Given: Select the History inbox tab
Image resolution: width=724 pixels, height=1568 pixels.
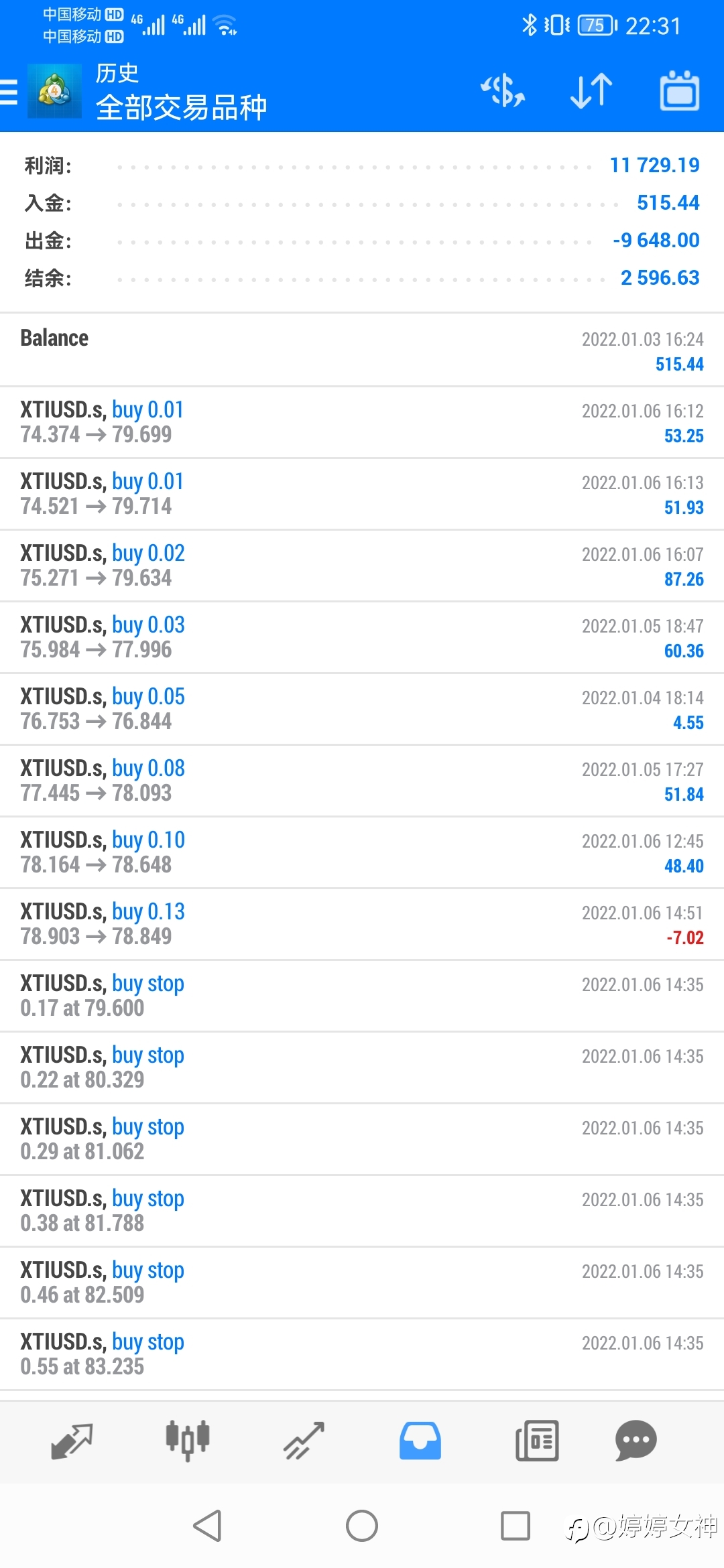Looking at the screenshot, I should (x=420, y=1441).
